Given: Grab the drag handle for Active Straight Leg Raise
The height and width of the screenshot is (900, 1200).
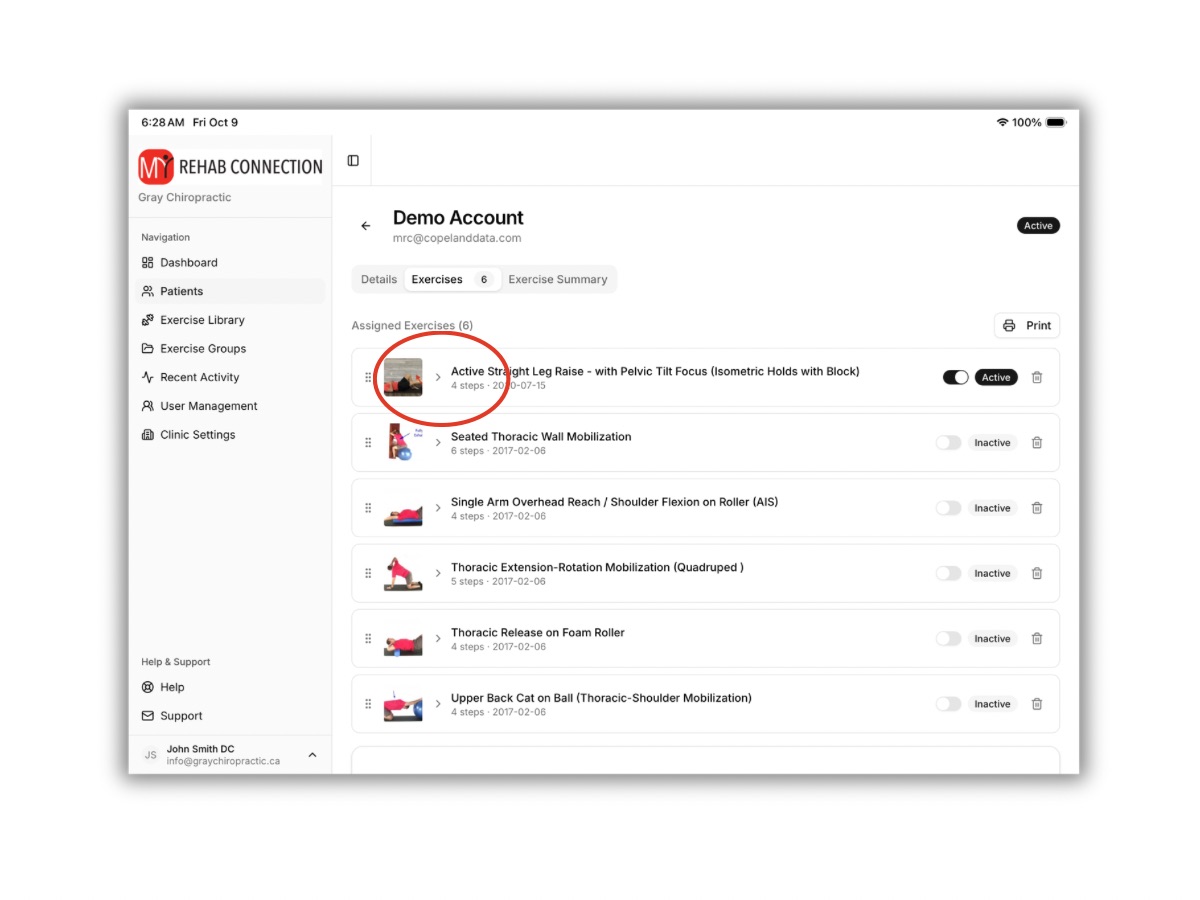Looking at the screenshot, I should (368, 378).
